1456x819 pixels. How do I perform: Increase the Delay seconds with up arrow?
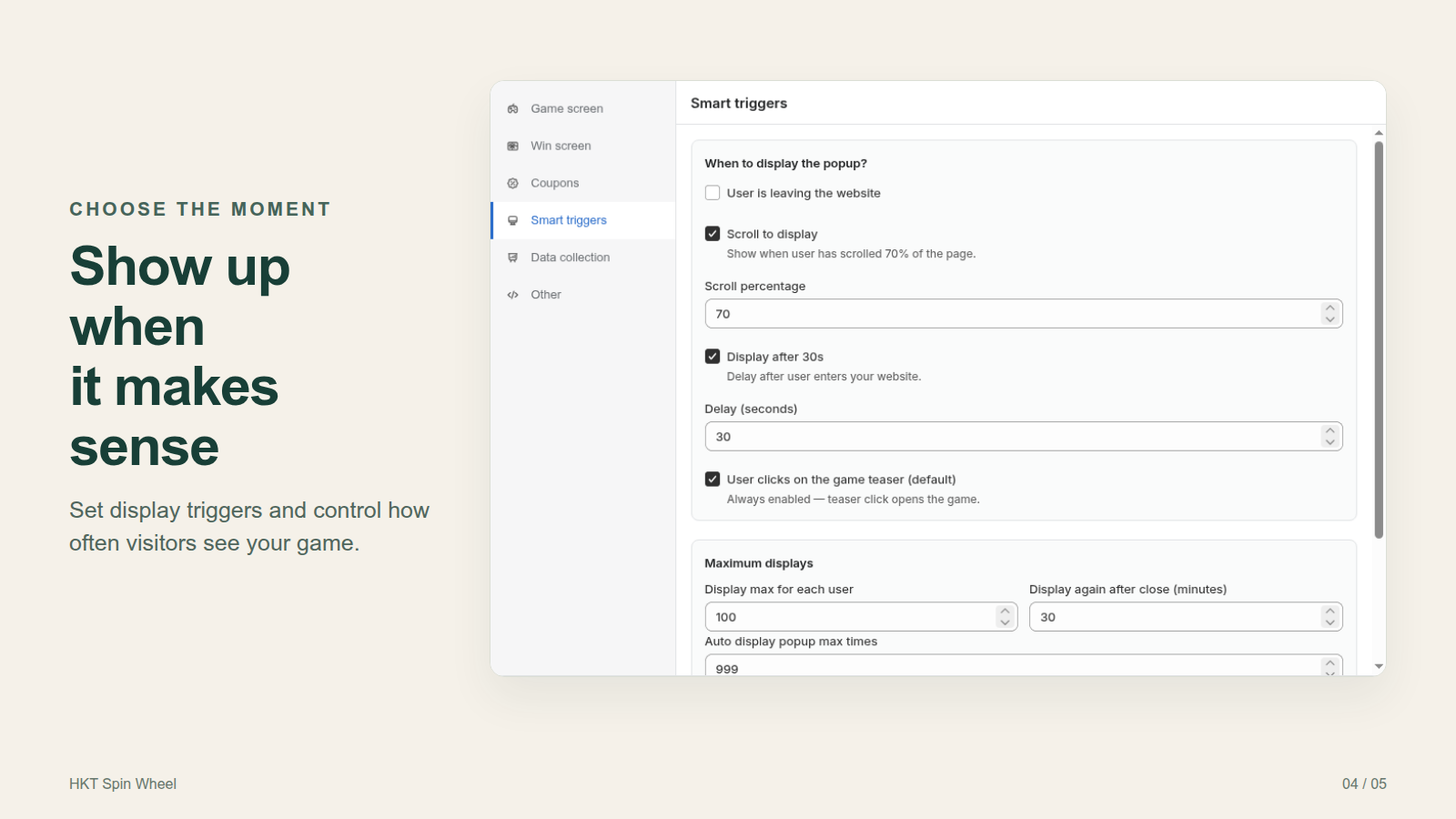pyautogui.click(x=1330, y=431)
